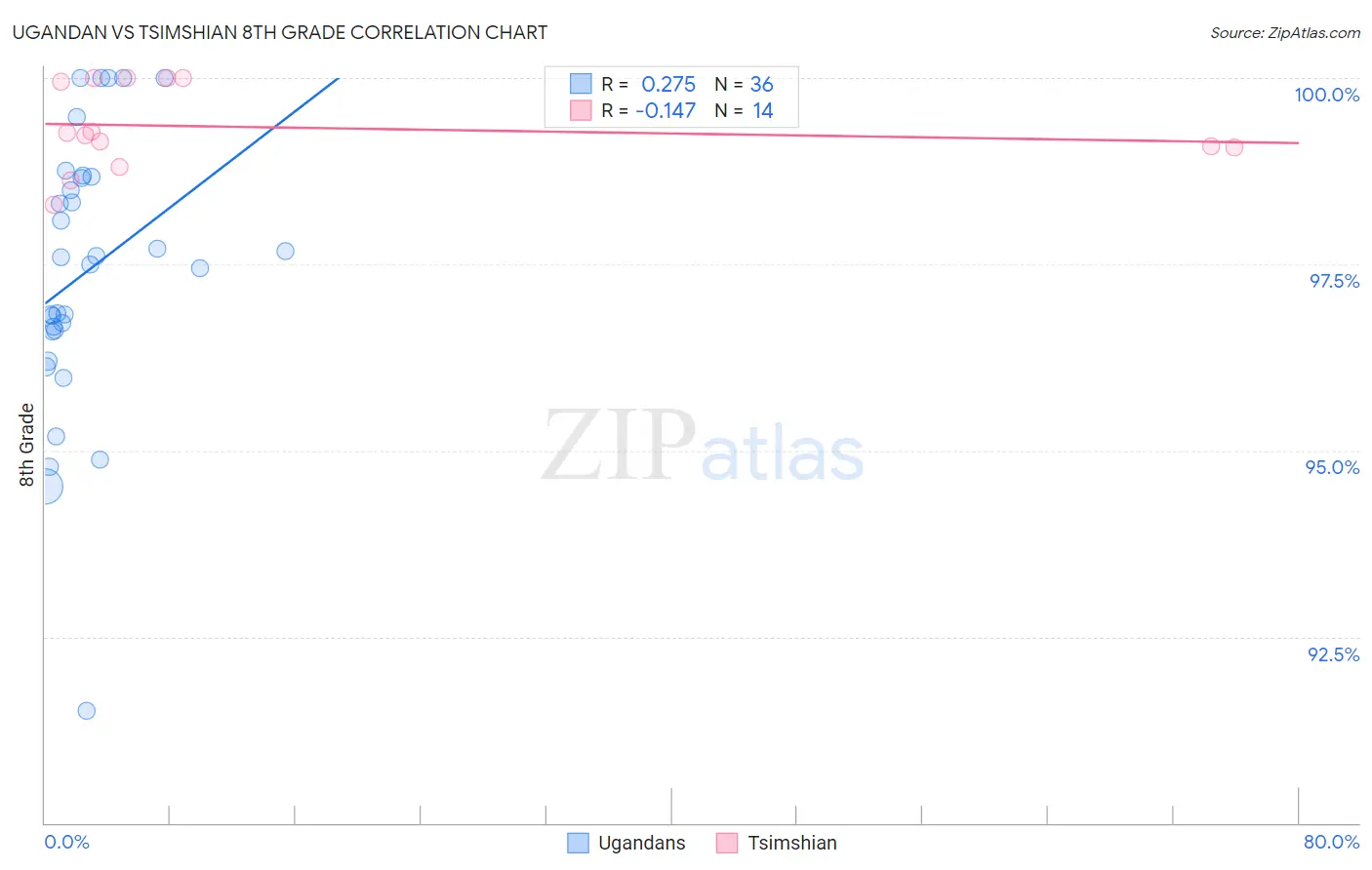Viewport: 1372px width, 870px height.
Task: Click the chart title text
Action: pyautogui.click(x=279, y=32)
